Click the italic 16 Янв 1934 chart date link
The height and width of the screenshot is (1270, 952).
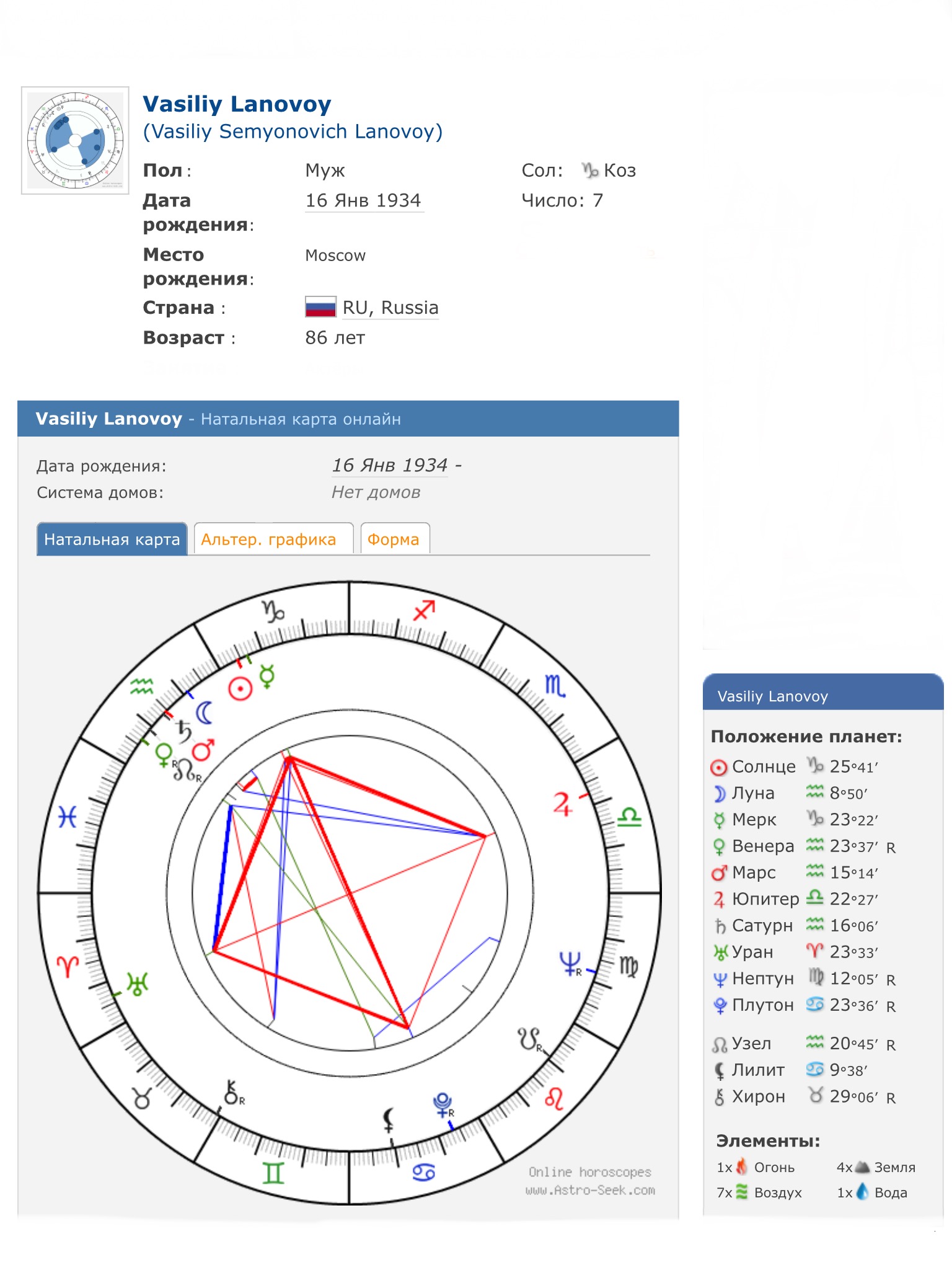point(389,465)
